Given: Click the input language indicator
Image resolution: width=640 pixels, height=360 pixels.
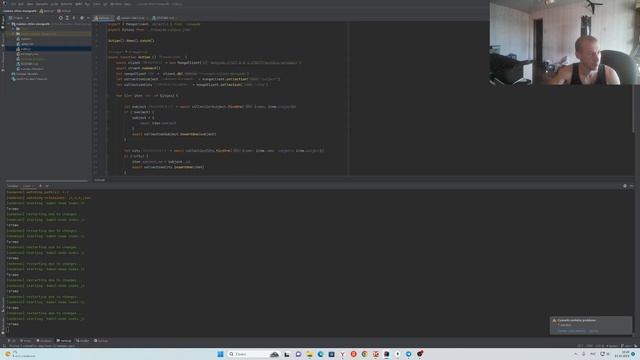Looking at the screenshot, I should [x=593, y=354].
